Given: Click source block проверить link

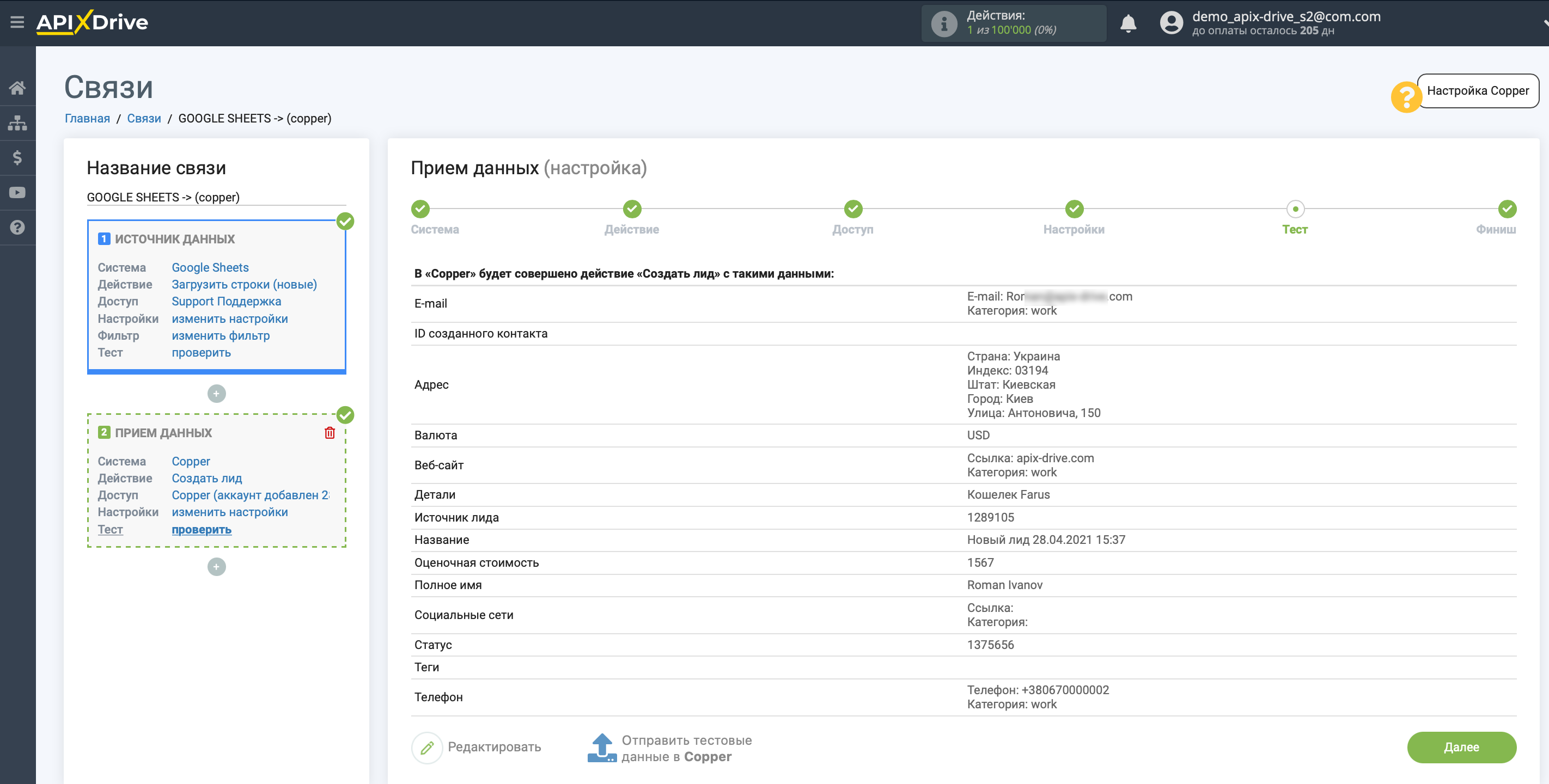Looking at the screenshot, I should (x=201, y=352).
